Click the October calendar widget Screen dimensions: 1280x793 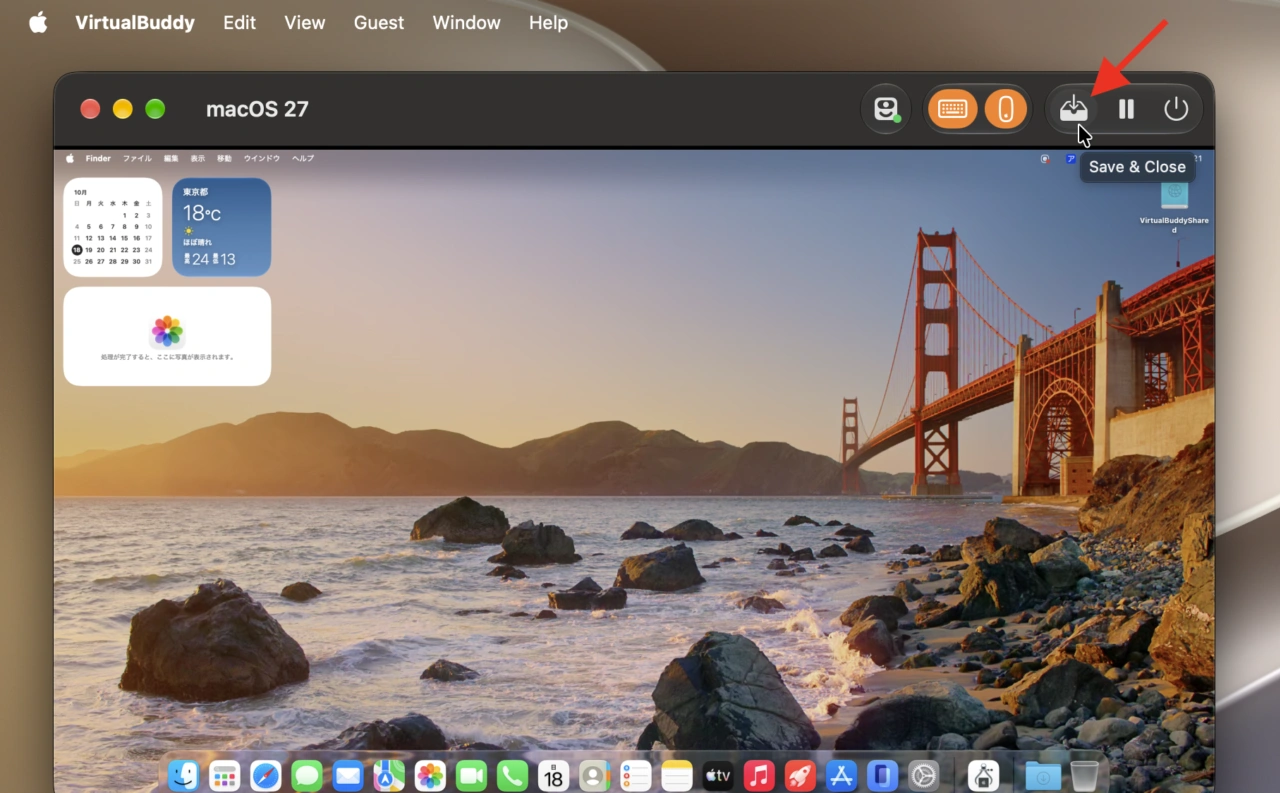pos(113,227)
